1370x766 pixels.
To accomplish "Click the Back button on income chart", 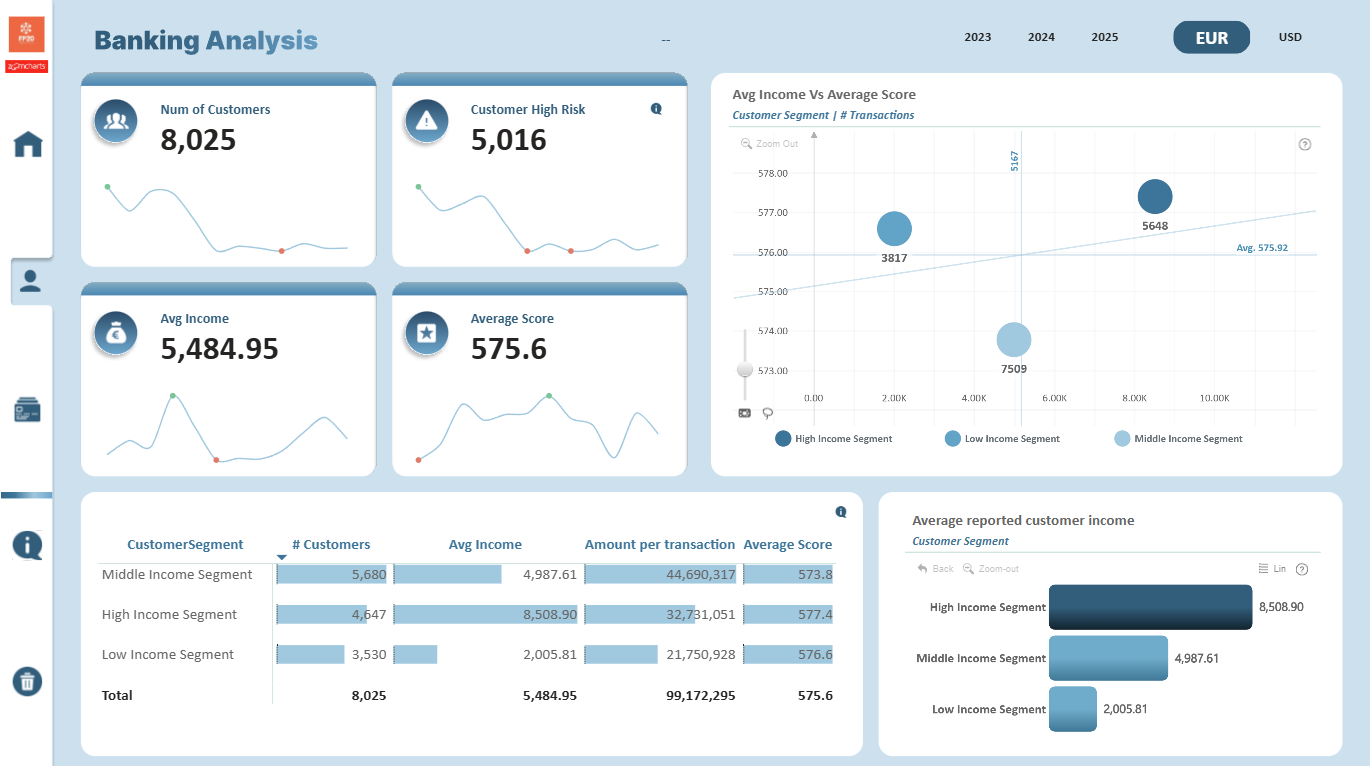I will (935, 568).
